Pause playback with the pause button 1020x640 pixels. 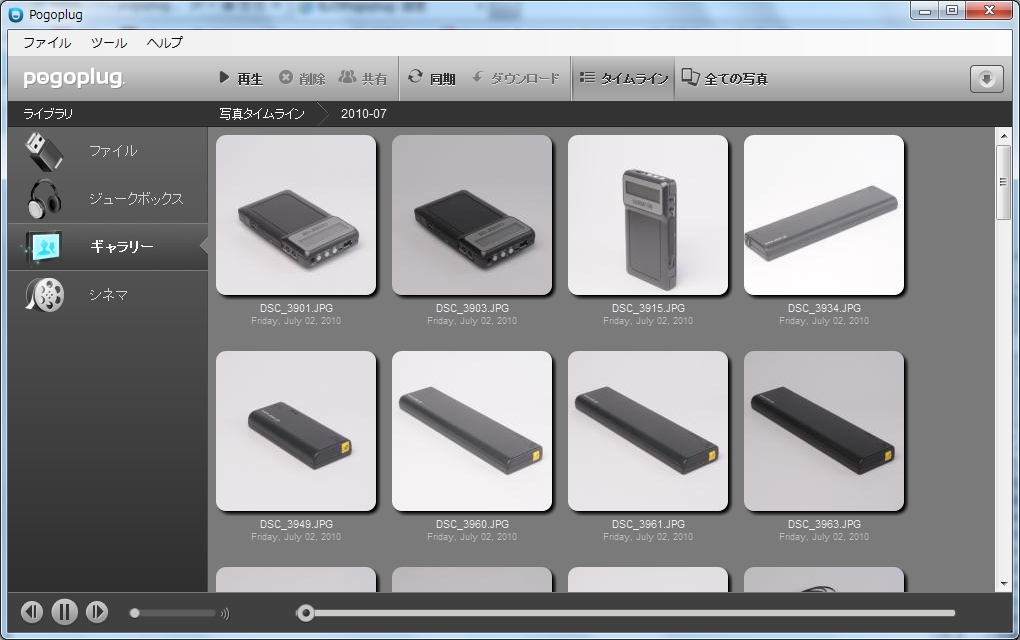click(x=64, y=612)
